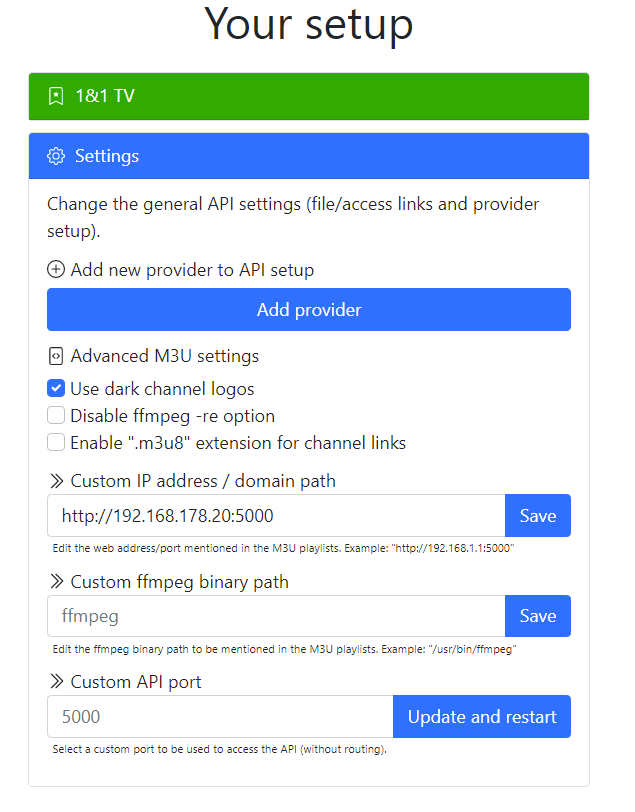Click the Update and restart button
Image resolution: width=635 pixels, height=812 pixels.
click(x=482, y=717)
